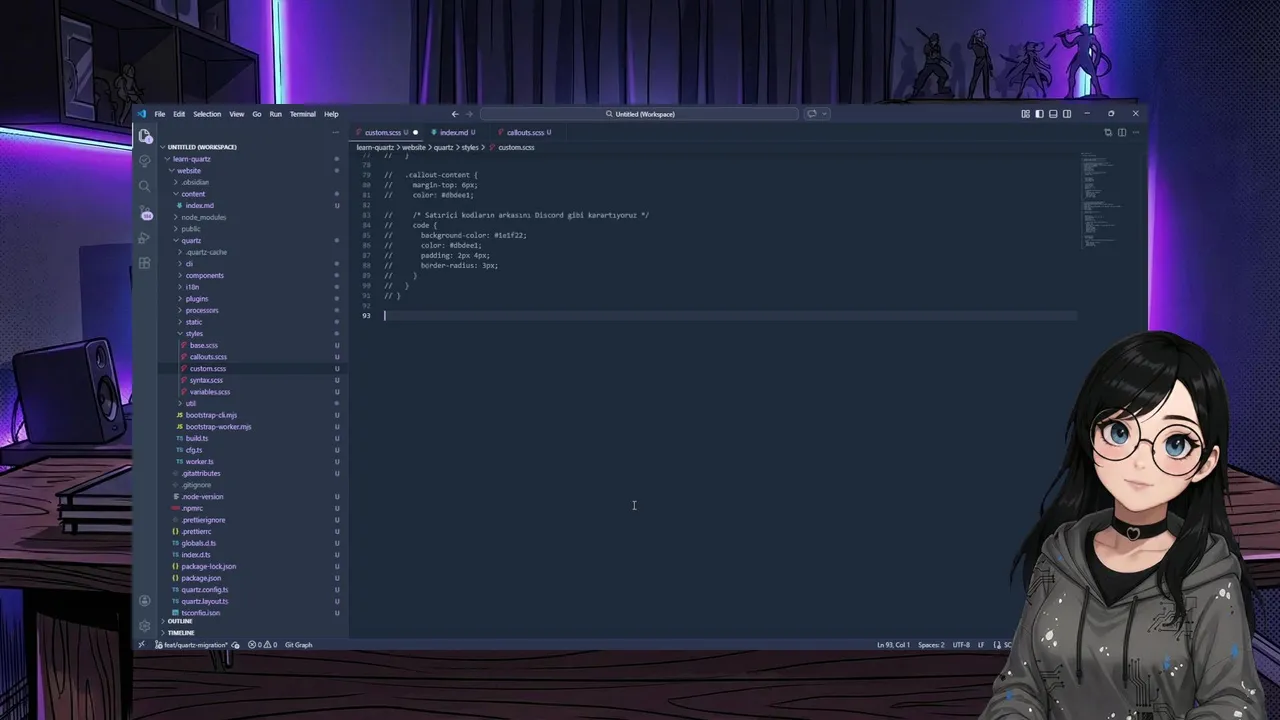The height and width of the screenshot is (720, 1280).
Task: Open the Terminal menu
Action: 303,114
